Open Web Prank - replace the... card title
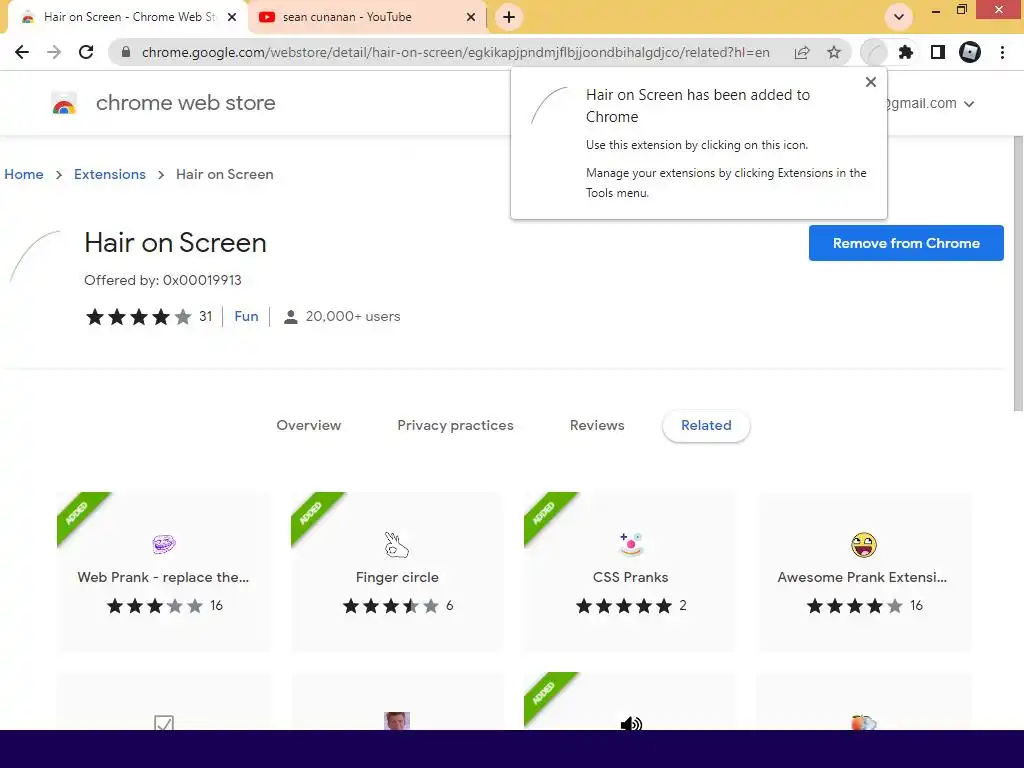This screenshot has height=768, width=1024. pyautogui.click(x=163, y=577)
